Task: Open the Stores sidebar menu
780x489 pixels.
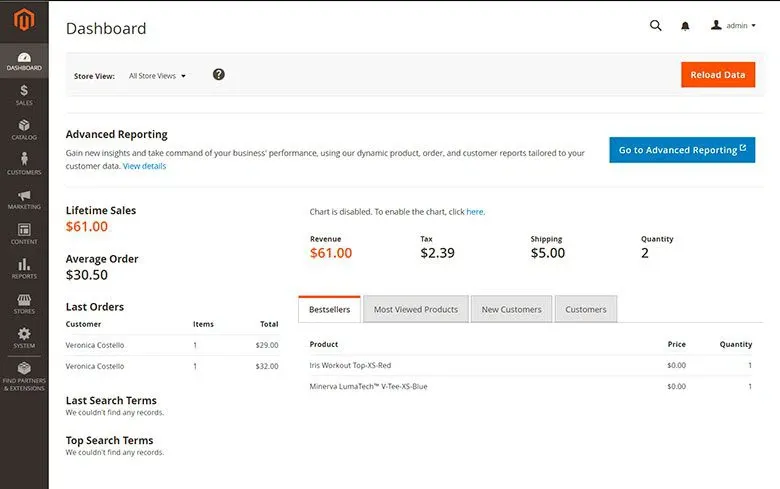Action: 24,304
